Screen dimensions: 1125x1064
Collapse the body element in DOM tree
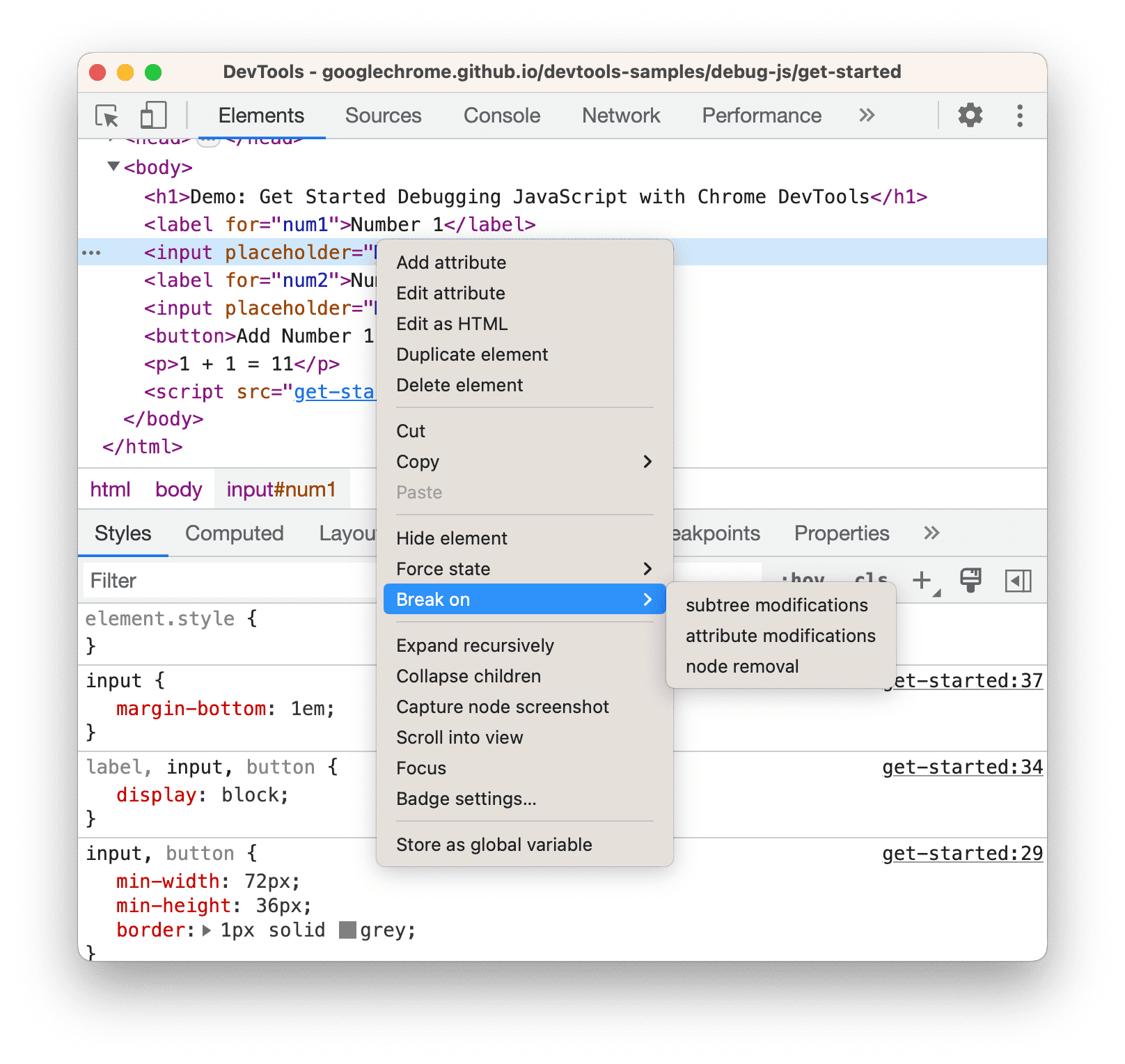[x=113, y=167]
